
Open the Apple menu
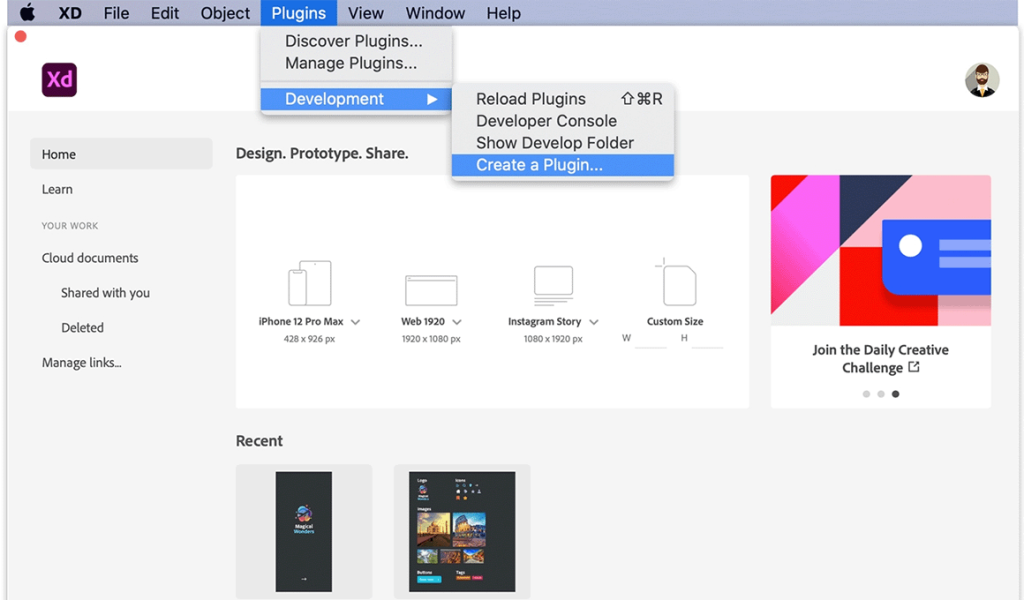tap(27, 12)
